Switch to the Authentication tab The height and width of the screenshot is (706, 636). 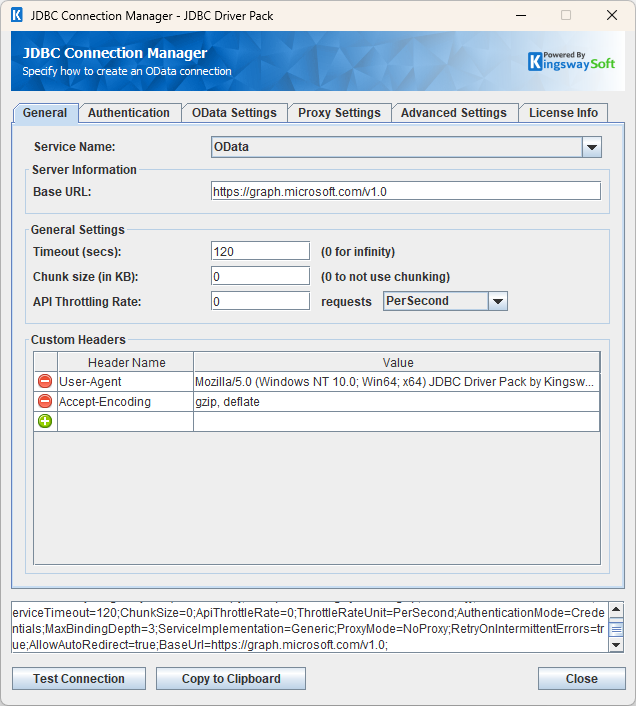pyautogui.click(x=129, y=113)
